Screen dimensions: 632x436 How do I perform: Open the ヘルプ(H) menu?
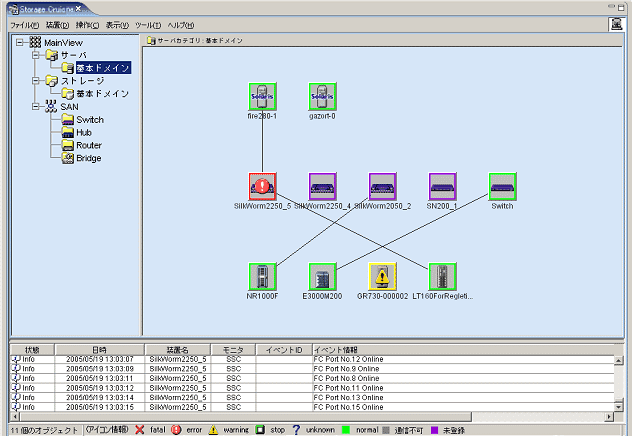coord(181,25)
